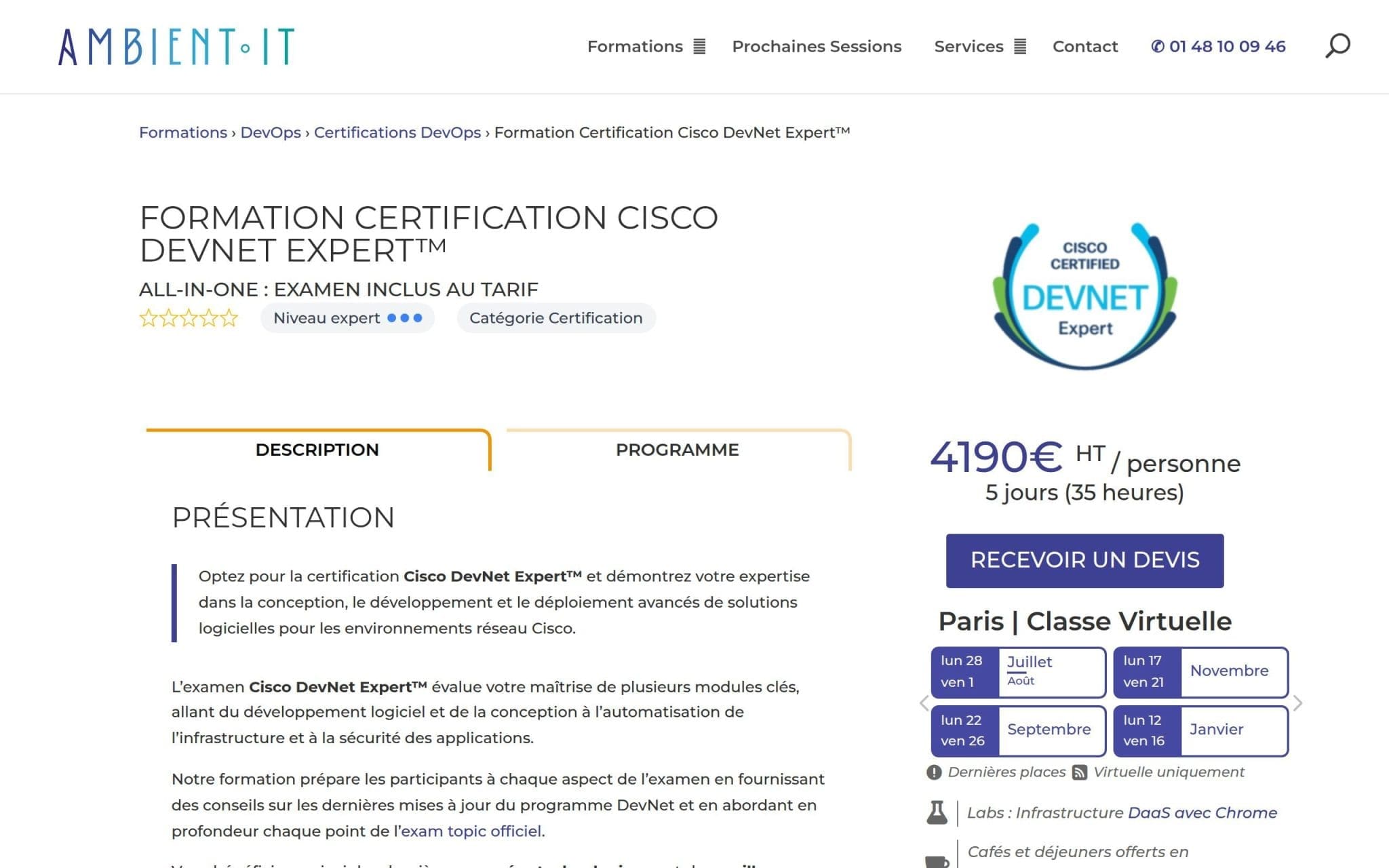Open the search magnifier icon

pos(1337,46)
